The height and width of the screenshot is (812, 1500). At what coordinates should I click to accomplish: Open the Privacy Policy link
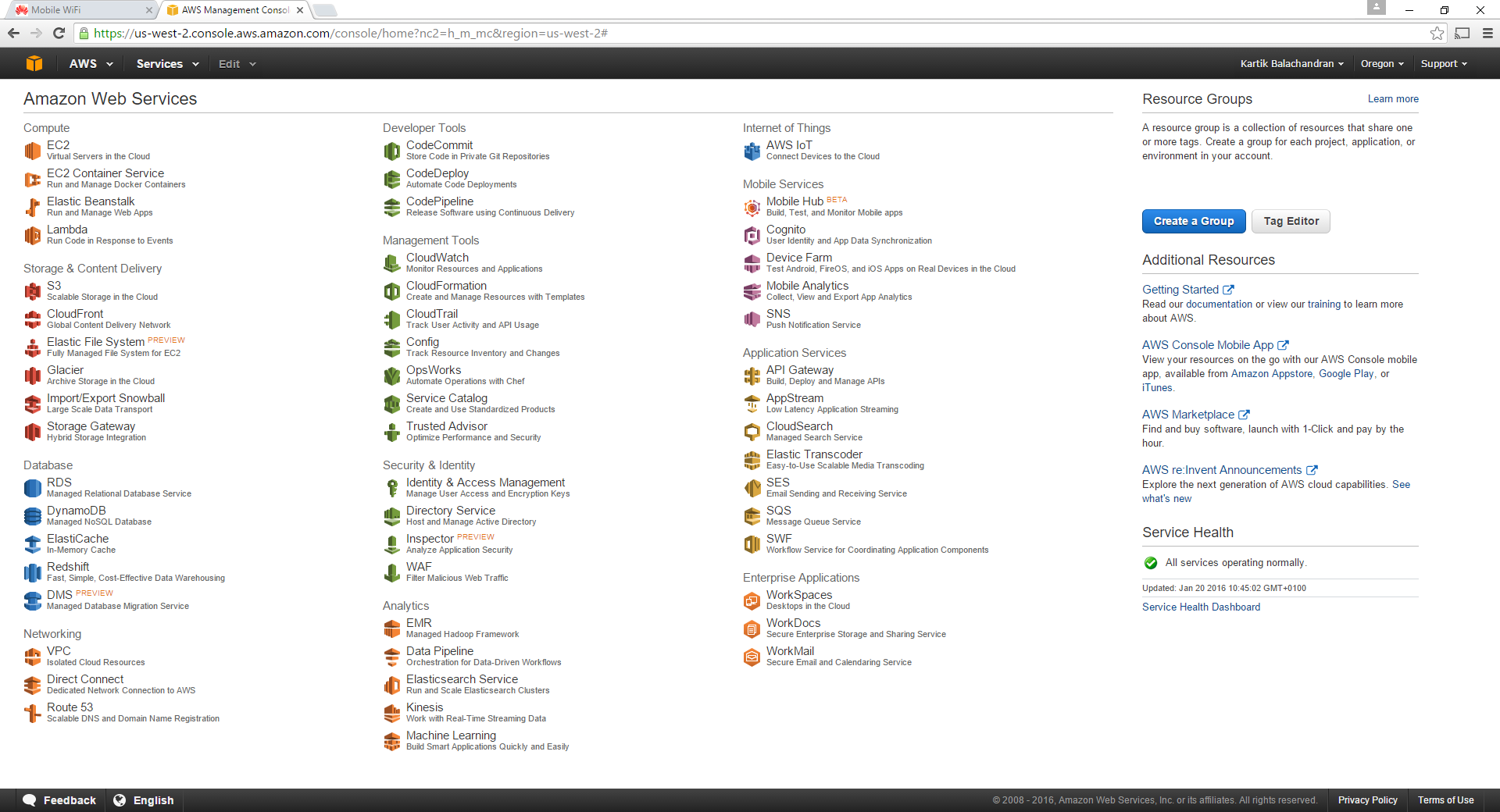pyautogui.click(x=1367, y=800)
